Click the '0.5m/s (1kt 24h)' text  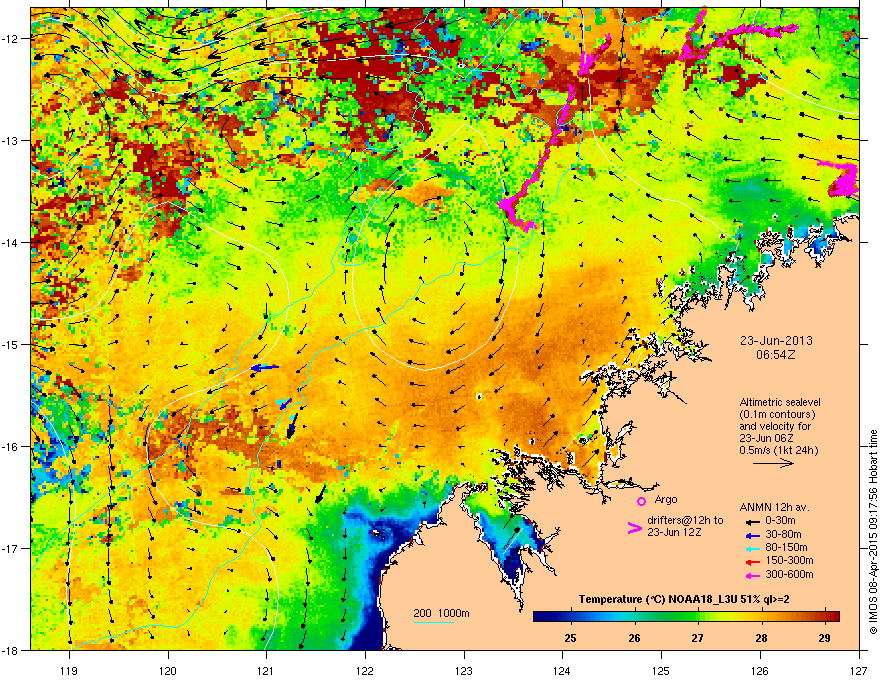[778, 450]
